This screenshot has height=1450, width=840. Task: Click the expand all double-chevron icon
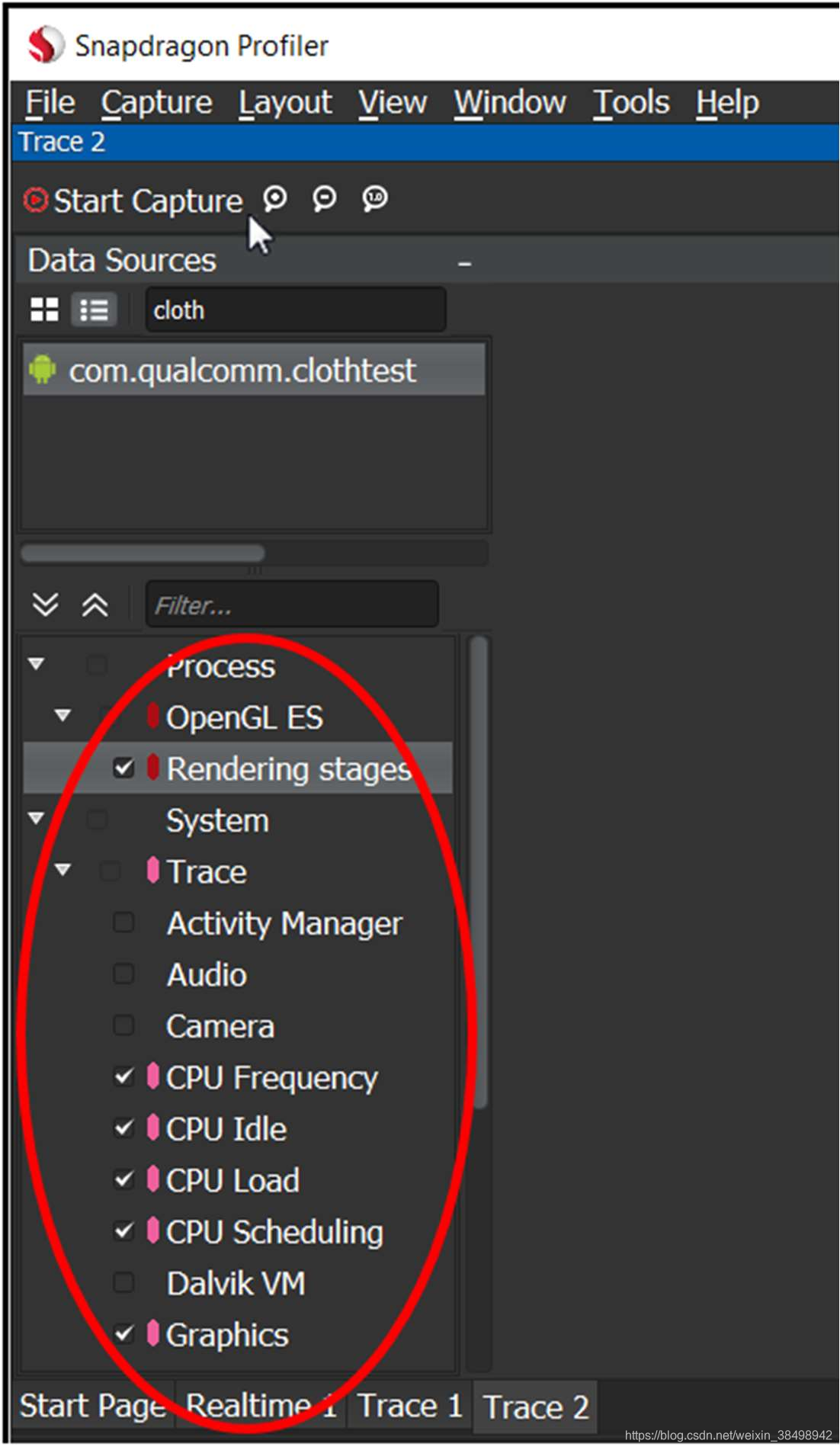[46, 605]
